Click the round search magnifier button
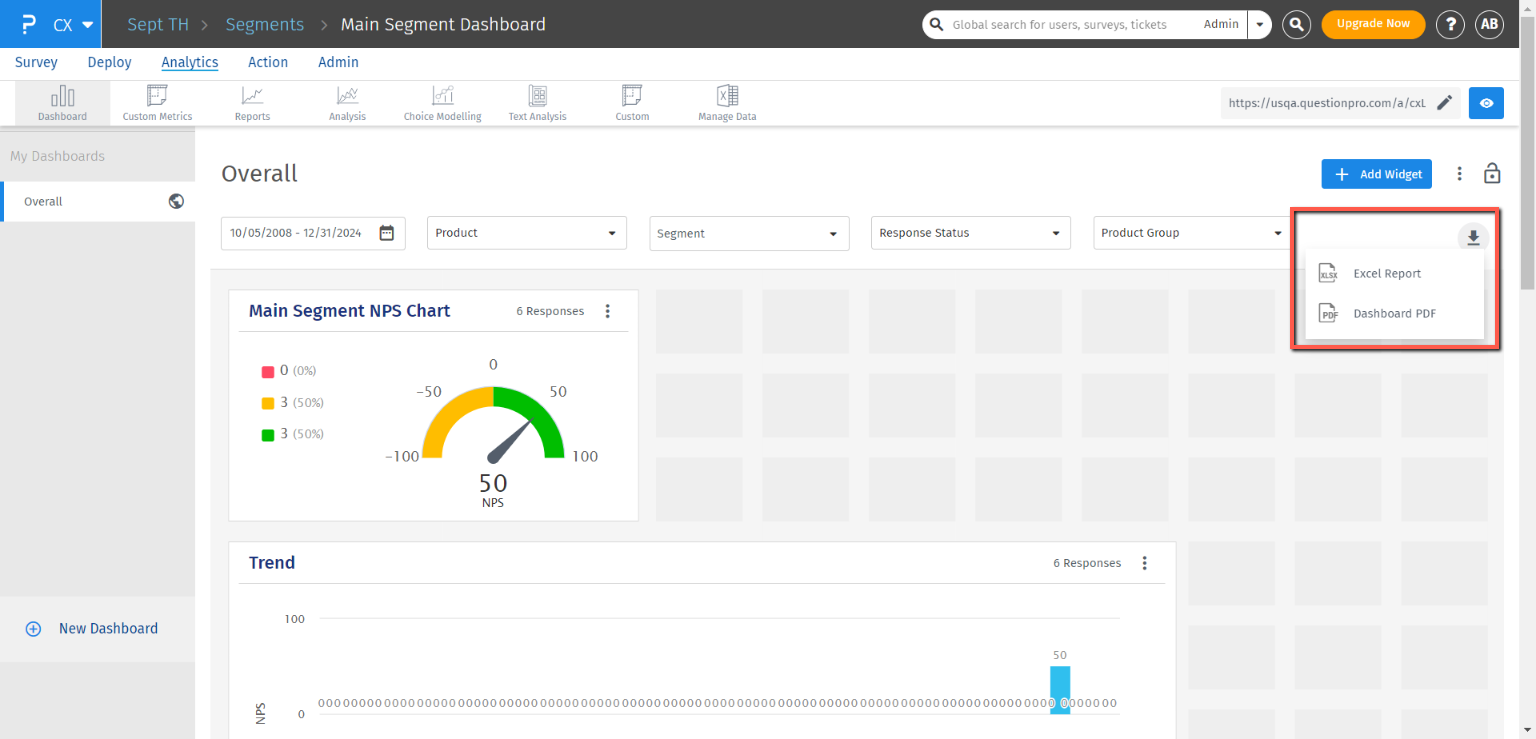This screenshot has height=739, width=1536. pos(1296,24)
